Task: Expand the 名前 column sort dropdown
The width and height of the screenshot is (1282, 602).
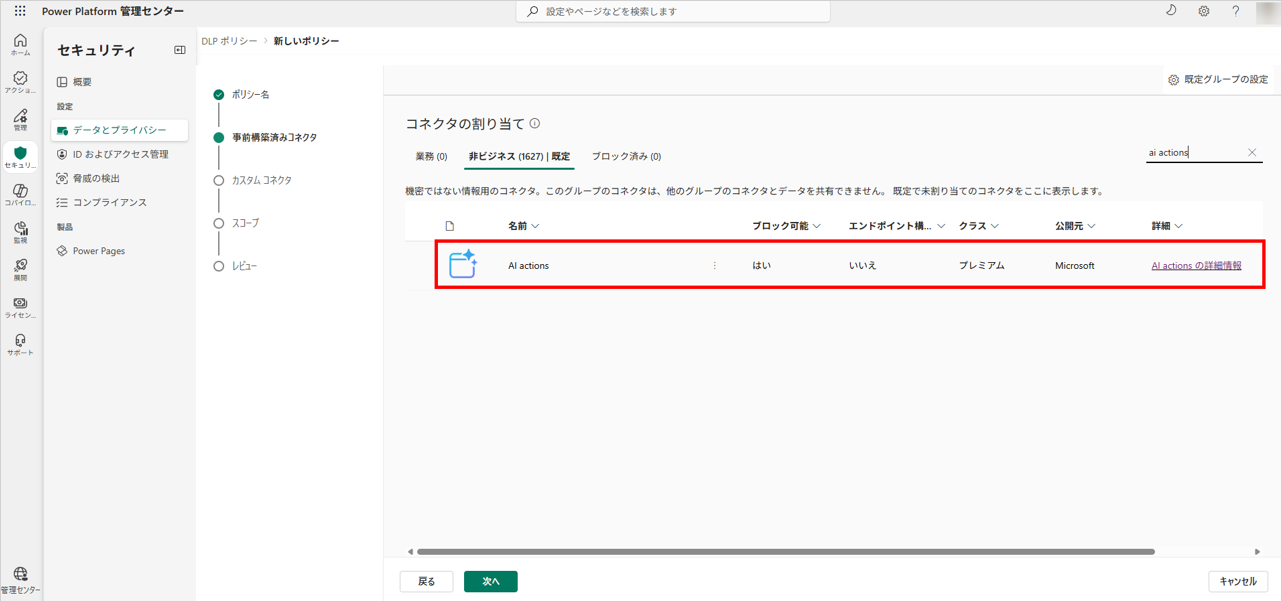Action: [x=535, y=226]
